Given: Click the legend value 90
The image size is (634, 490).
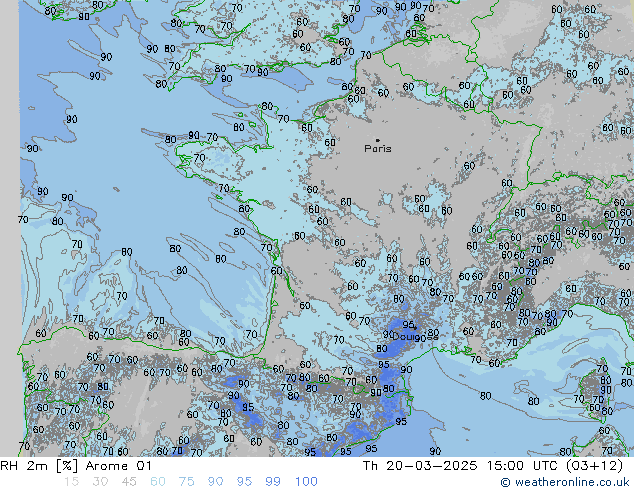Looking at the screenshot, I should (x=215, y=482).
